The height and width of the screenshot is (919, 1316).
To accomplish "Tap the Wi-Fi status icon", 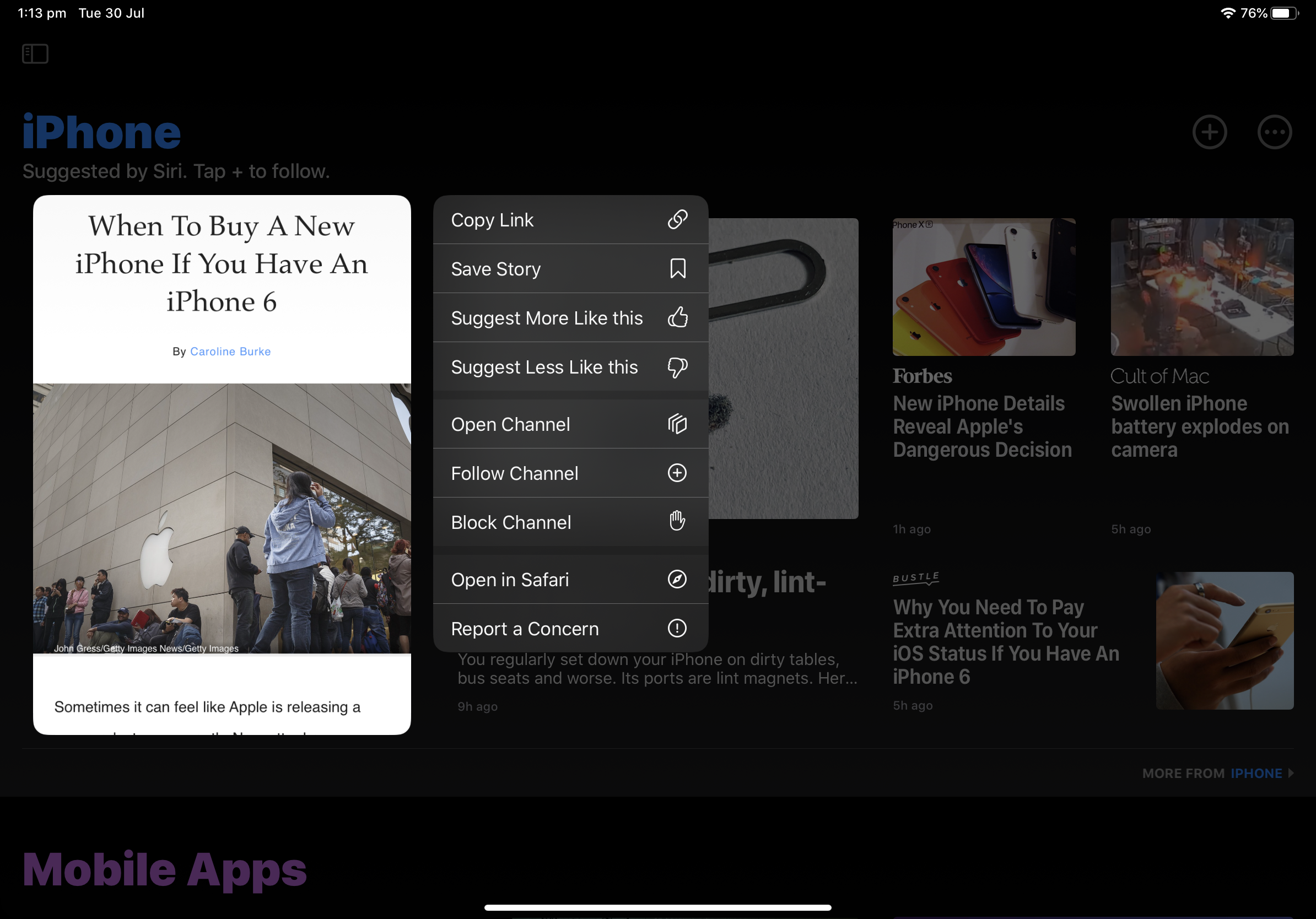I will click(1228, 13).
